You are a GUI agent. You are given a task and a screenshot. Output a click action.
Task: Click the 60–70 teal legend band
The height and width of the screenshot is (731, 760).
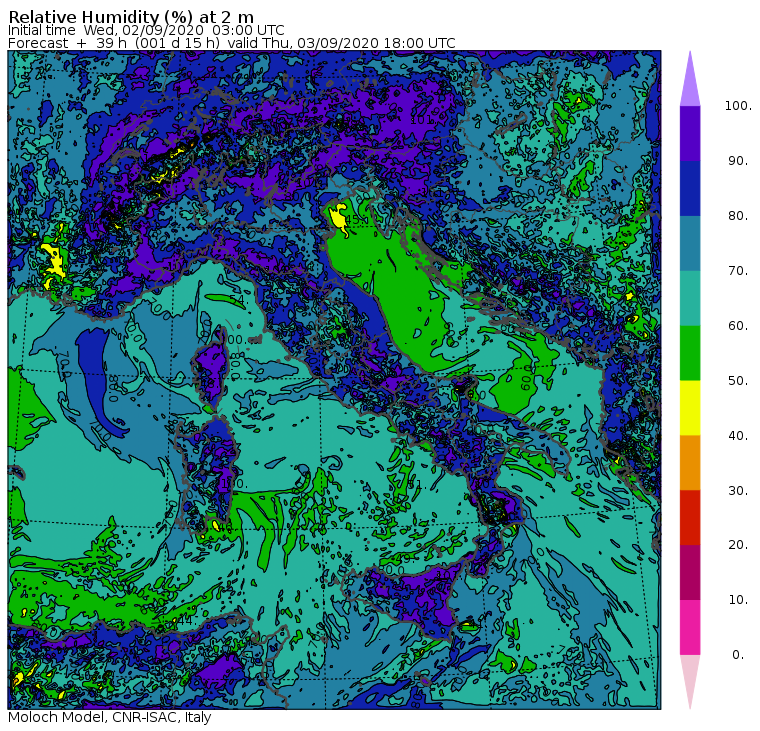[x=690, y=298]
